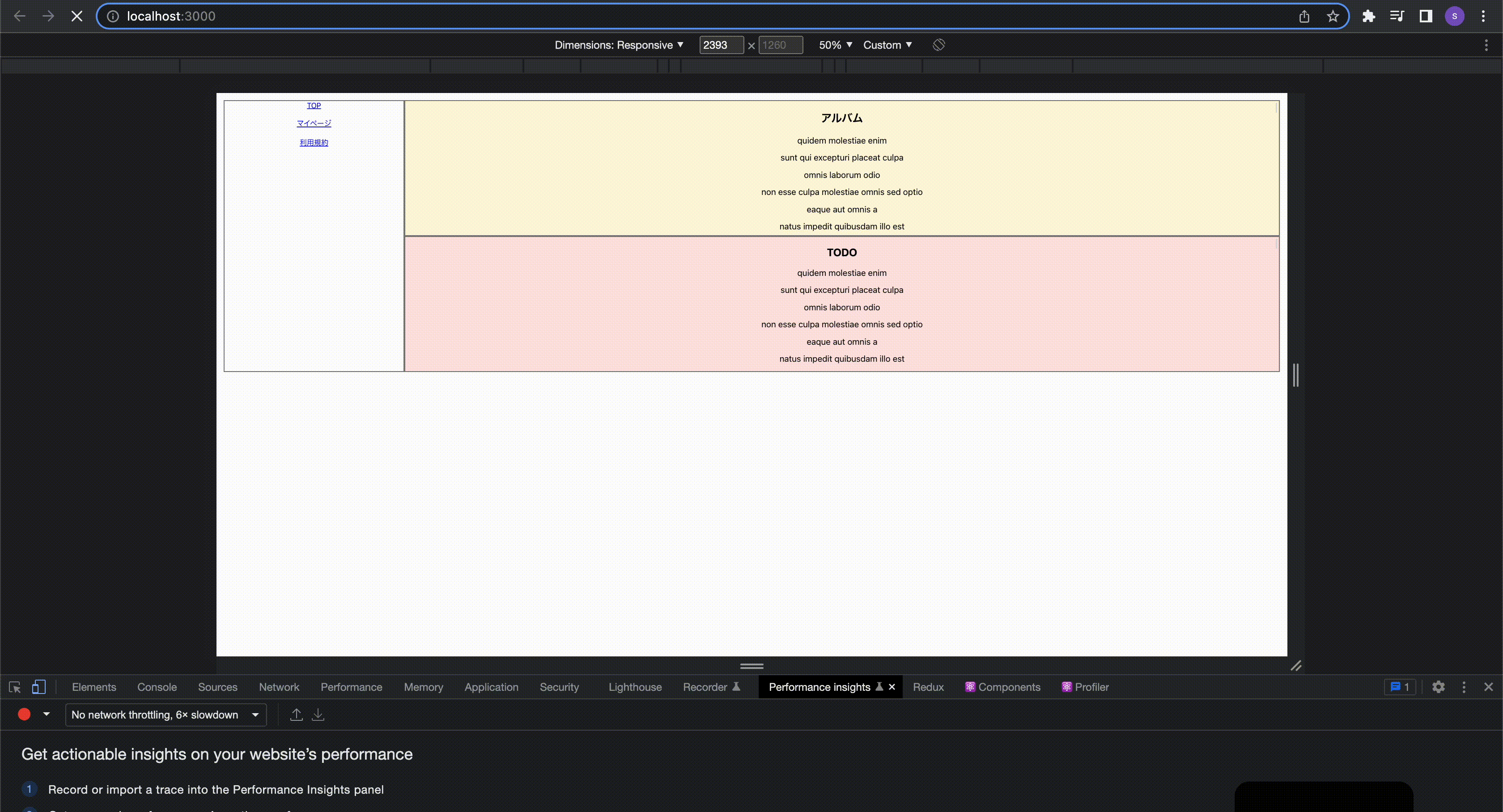Viewport: 1503px width, 812px height.
Task: Toggle the device toolbar icon
Action: (38, 687)
